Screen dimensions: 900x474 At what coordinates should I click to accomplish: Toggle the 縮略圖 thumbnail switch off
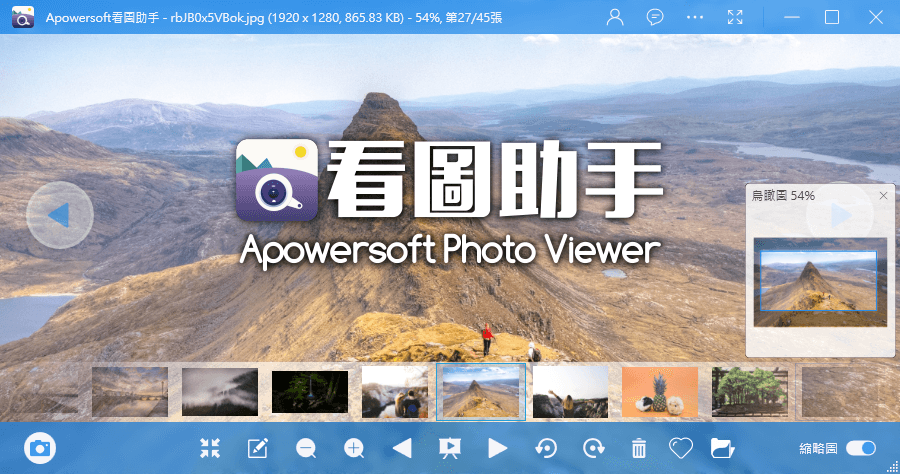point(860,448)
